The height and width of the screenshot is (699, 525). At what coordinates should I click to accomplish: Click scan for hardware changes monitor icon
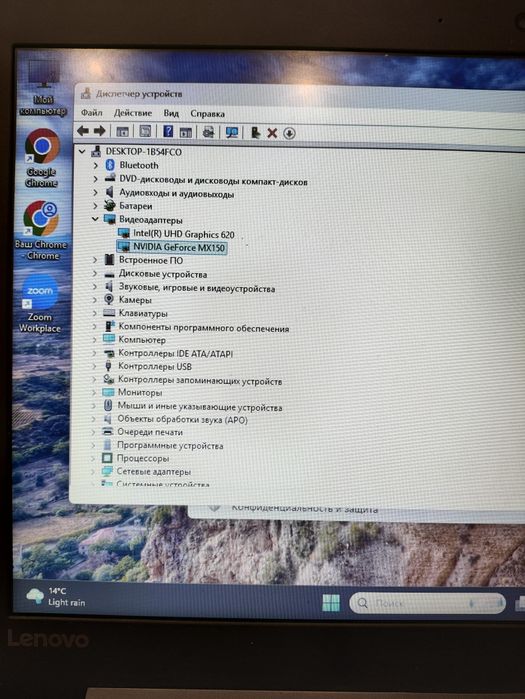click(x=232, y=132)
